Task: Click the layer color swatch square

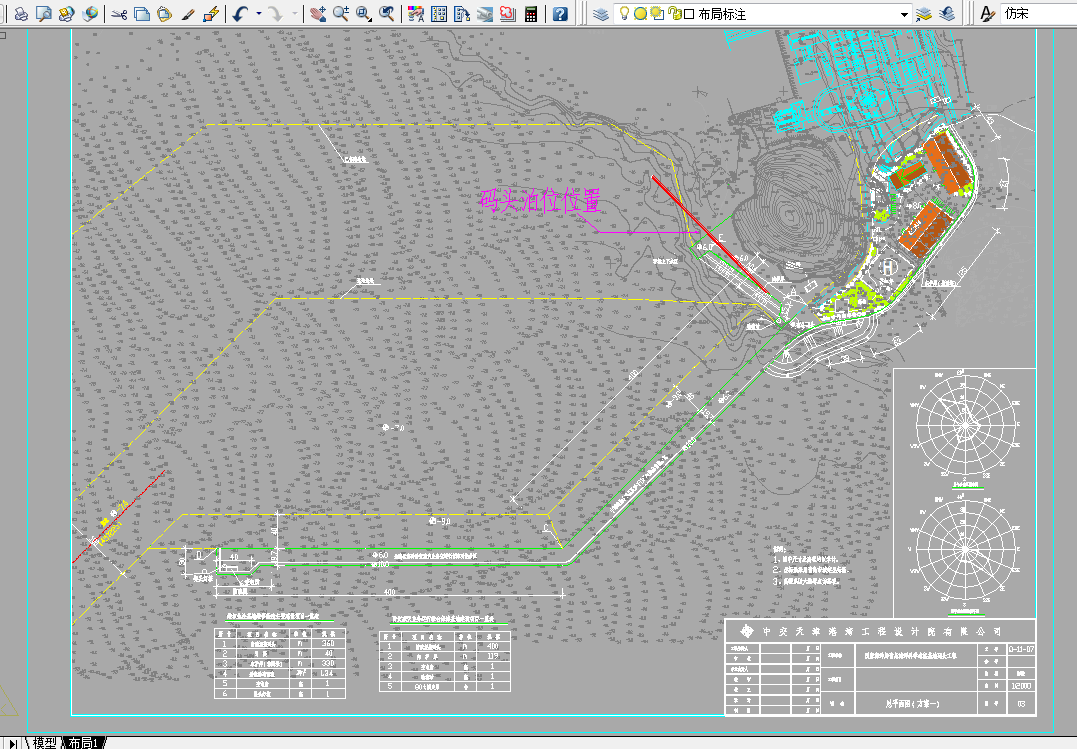Action: pos(689,14)
